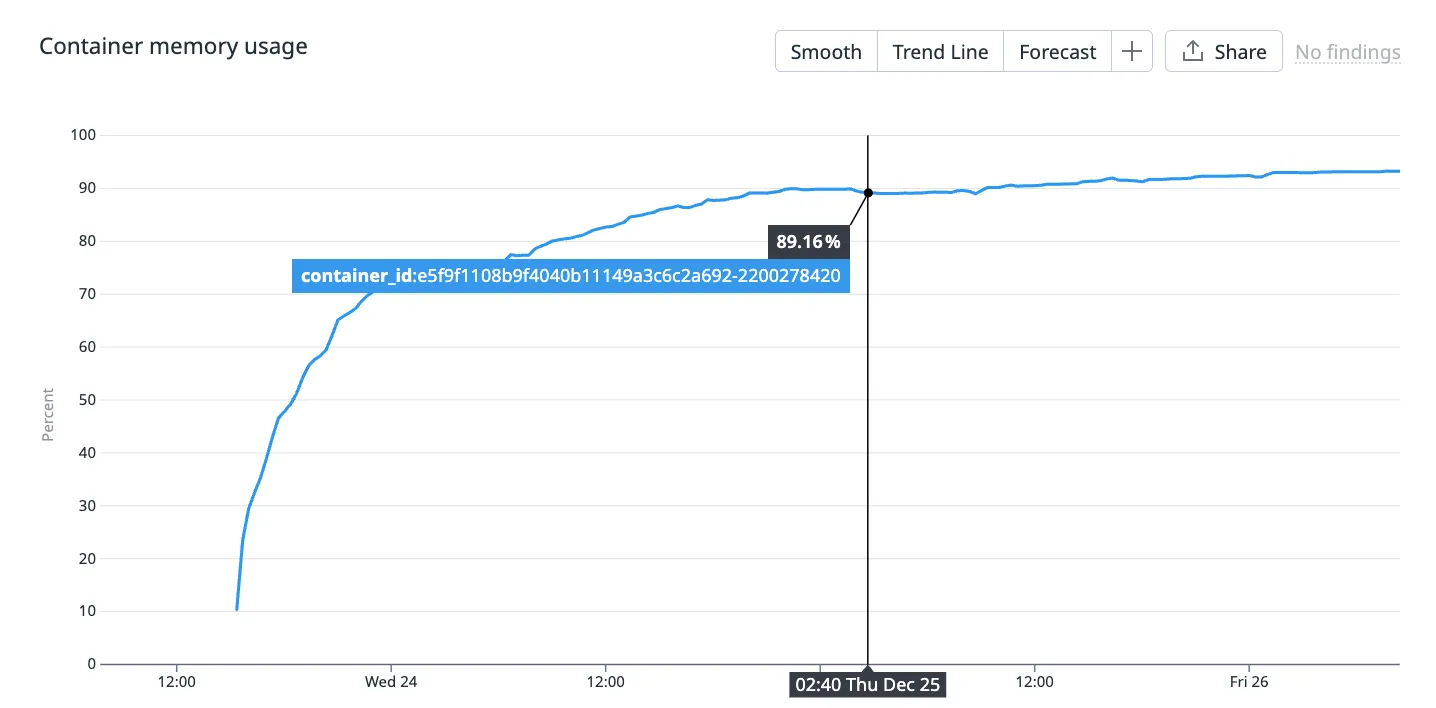Click the 02:40 Thu Dec 25 time marker

click(x=867, y=684)
